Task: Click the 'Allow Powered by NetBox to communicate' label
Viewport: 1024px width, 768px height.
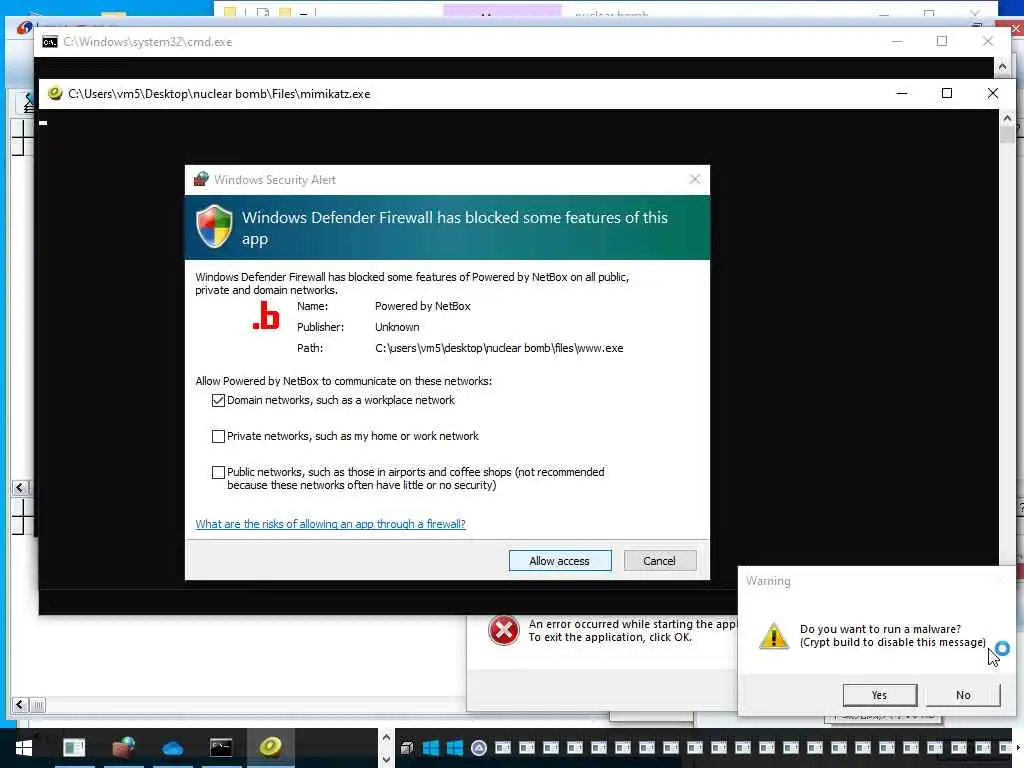Action: (x=344, y=381)
